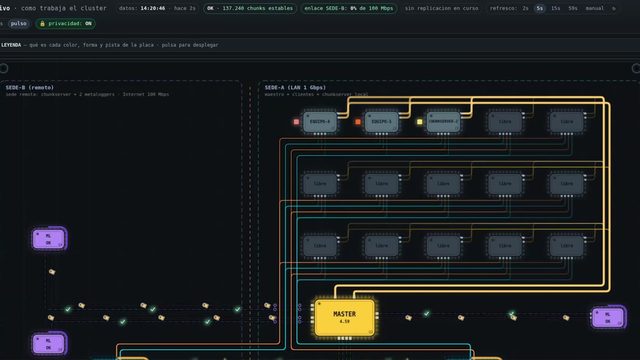Click the orange status square beside EQUIPO-3
The width and height of the screenshot is (640, 360).
pyautogui.click(x=358, y=122)
